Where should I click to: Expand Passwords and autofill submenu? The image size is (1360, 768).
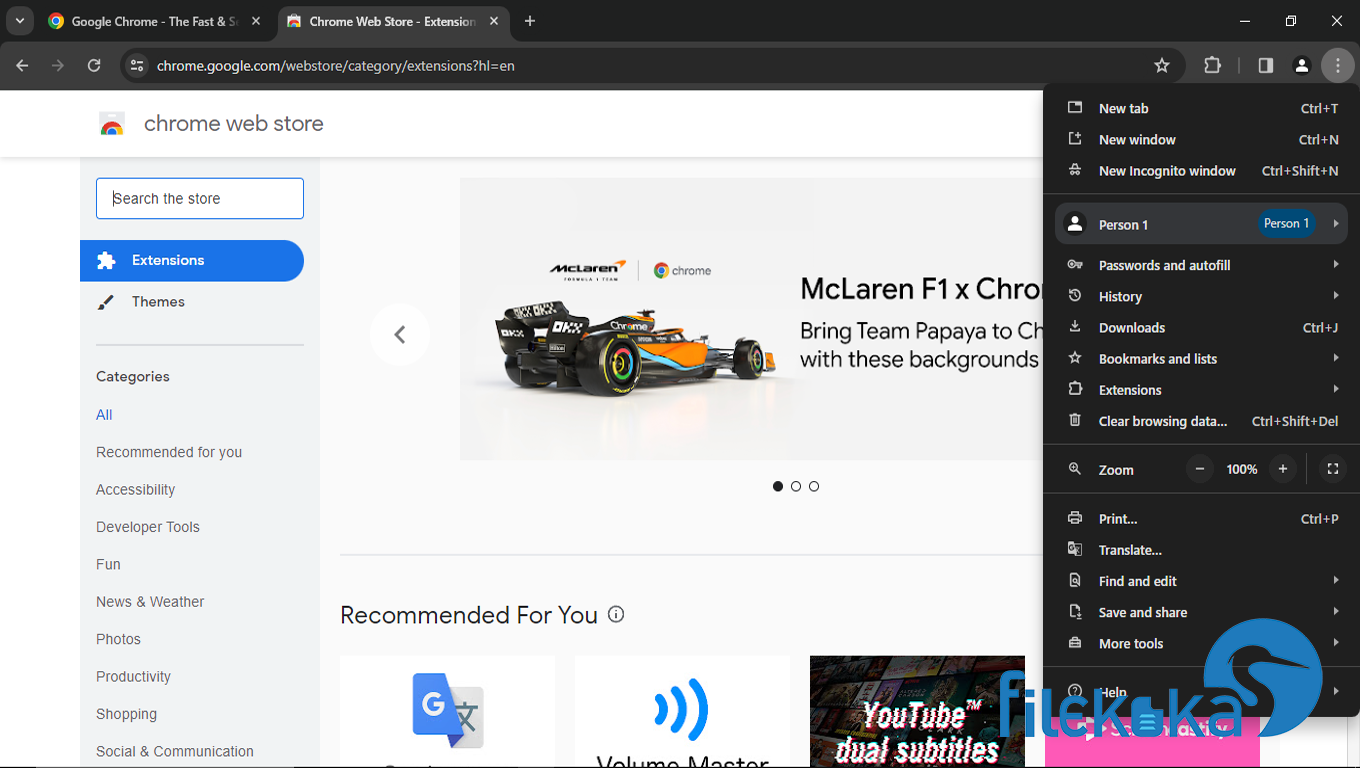1201,265
